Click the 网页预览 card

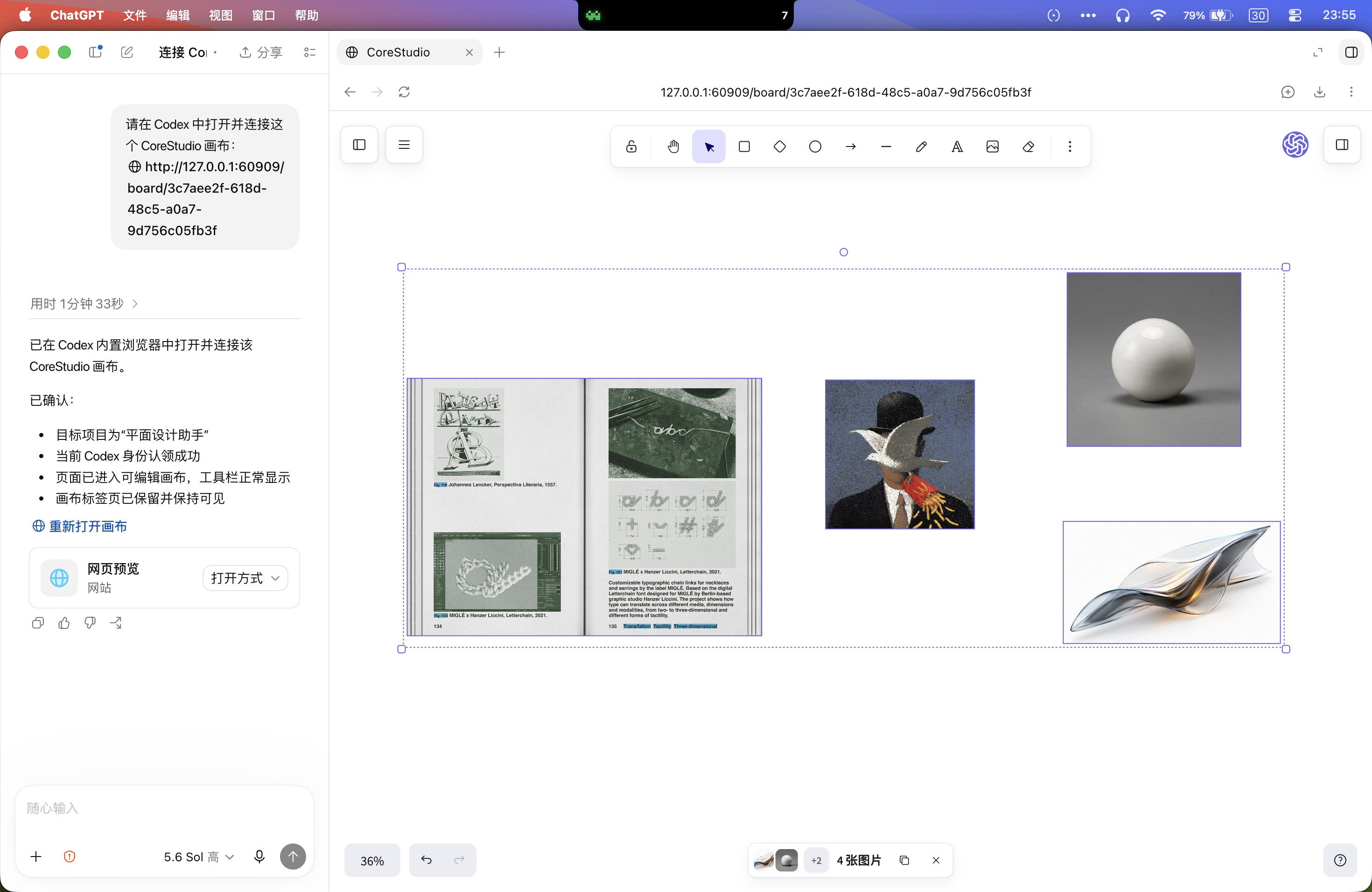click(164, 578)
